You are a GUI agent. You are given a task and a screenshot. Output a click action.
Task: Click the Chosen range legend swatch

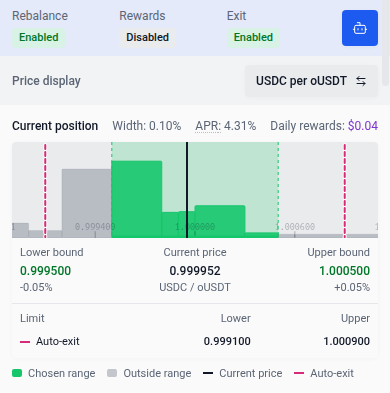coord(17,373)
